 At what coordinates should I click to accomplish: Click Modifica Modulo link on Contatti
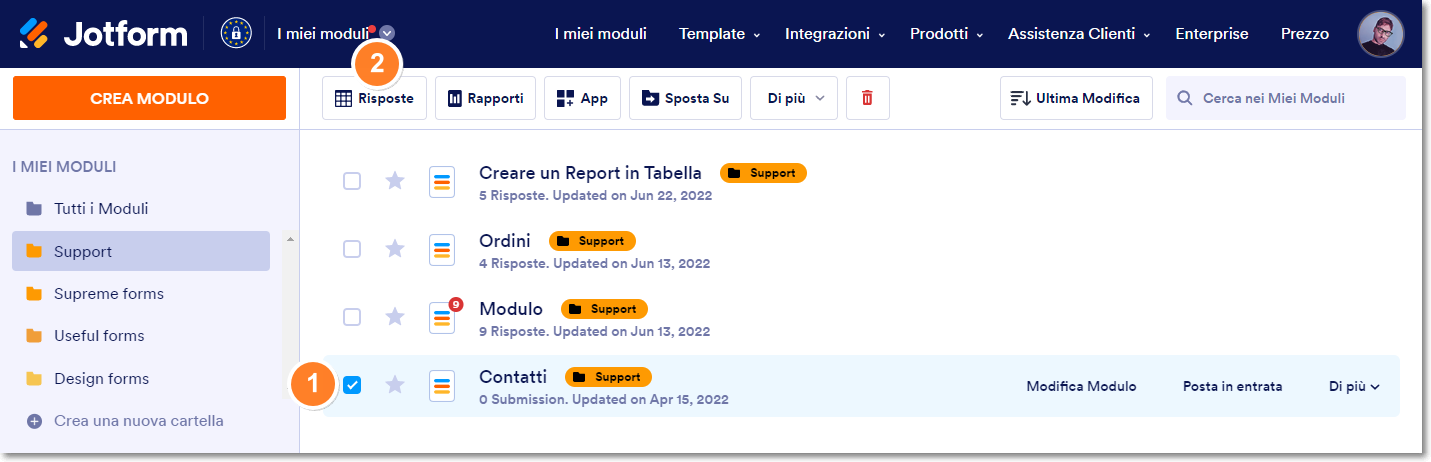pyautogui.click(x=1081, y=386)
